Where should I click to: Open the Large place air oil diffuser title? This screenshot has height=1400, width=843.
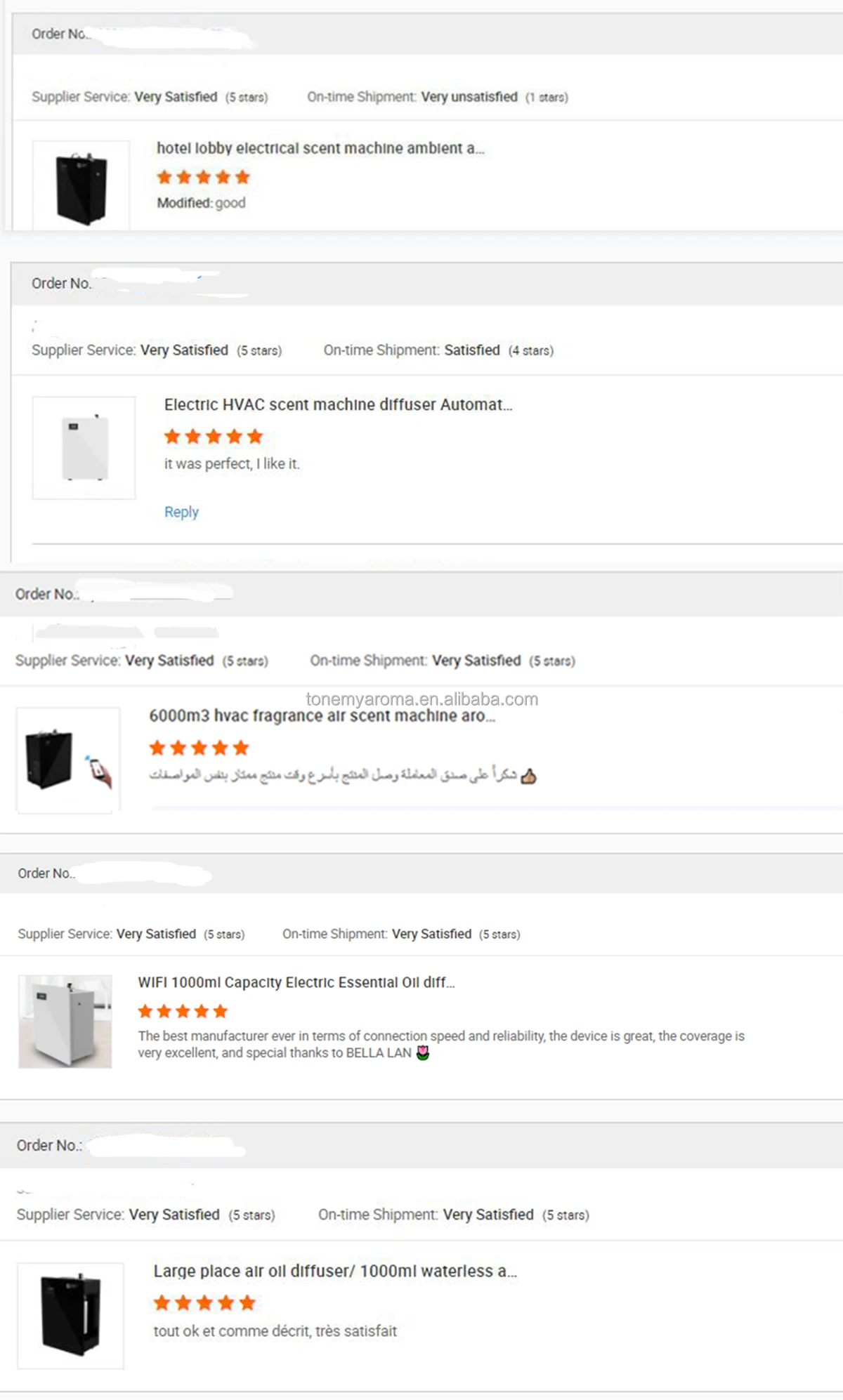point(335,1271)
